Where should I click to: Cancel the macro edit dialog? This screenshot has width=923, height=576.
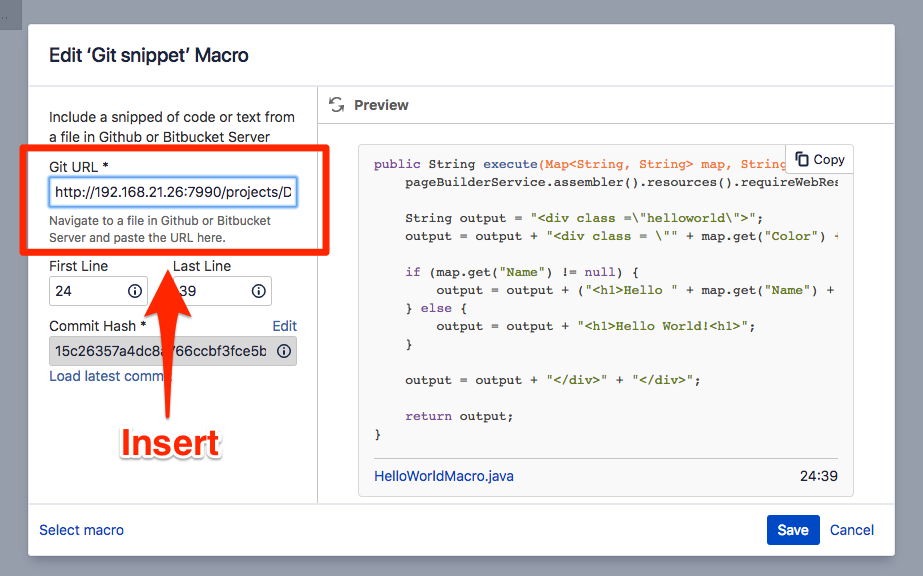point(852,530)
